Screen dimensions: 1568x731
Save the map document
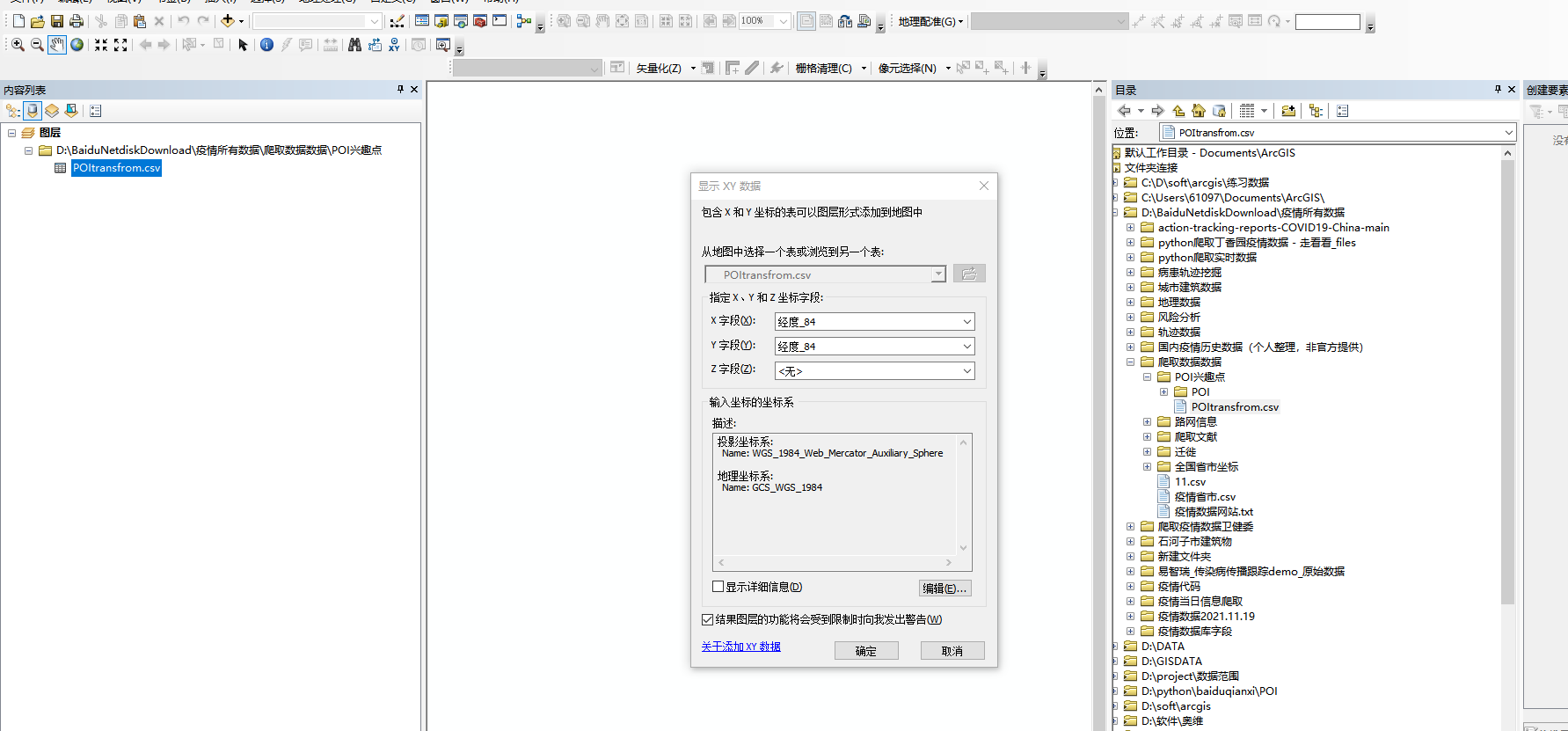56,21
